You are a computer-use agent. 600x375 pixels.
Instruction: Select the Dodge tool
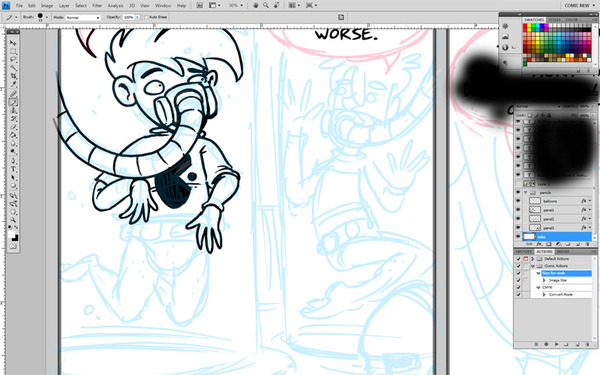coord(13,152)
